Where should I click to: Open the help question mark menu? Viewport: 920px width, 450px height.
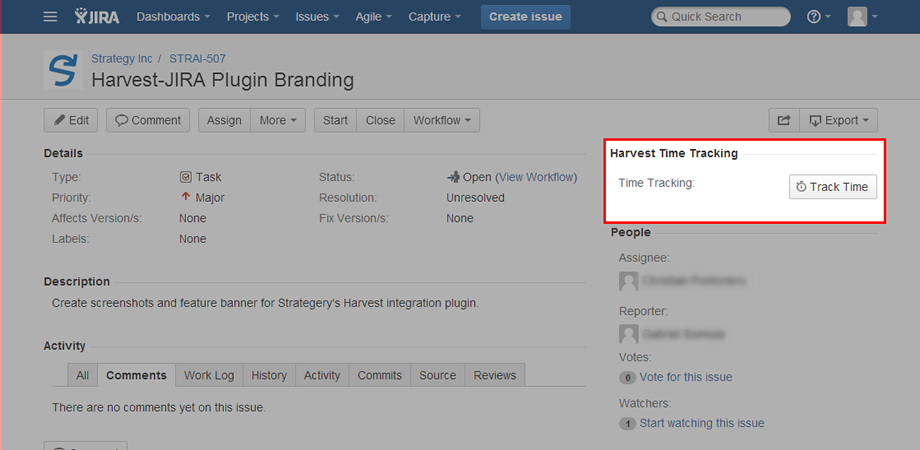click(818, 17)
